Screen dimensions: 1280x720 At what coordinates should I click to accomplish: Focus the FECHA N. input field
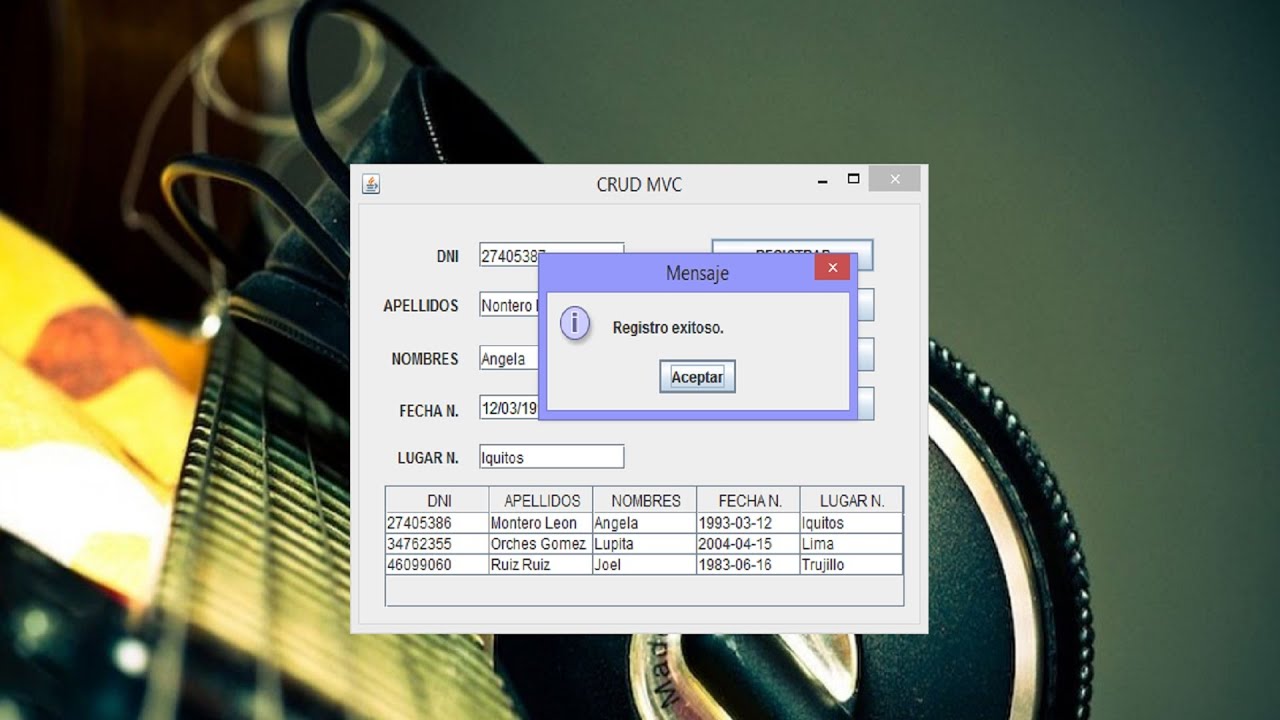tap(509, 408)
